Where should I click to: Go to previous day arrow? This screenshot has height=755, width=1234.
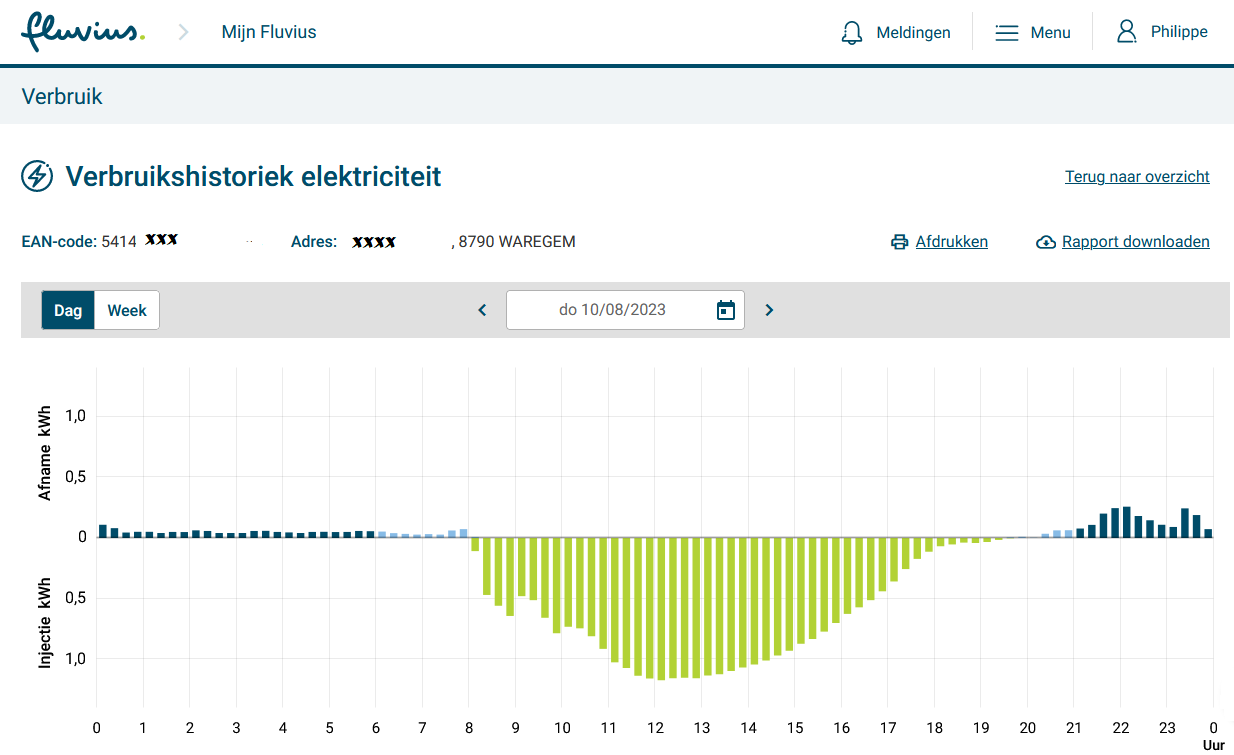pyautogui.click(x=482, y=310)
